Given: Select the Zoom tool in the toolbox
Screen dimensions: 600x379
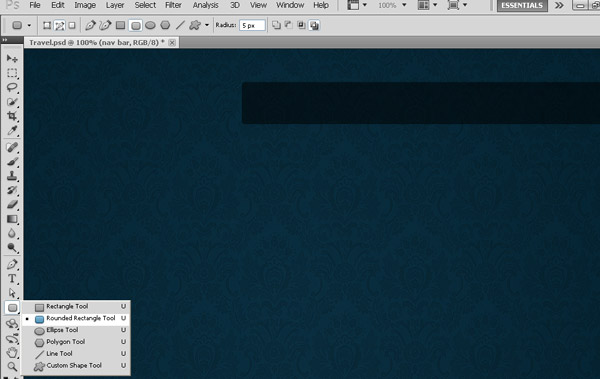Looking at the screenshot, I should click(x=12, y=367).
